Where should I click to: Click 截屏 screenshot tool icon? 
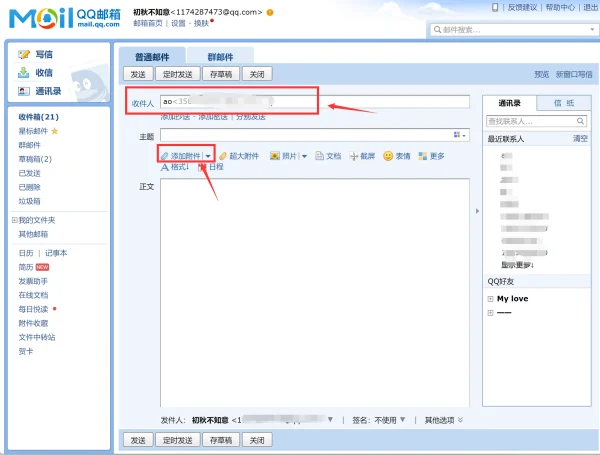[x=354, y=156]
